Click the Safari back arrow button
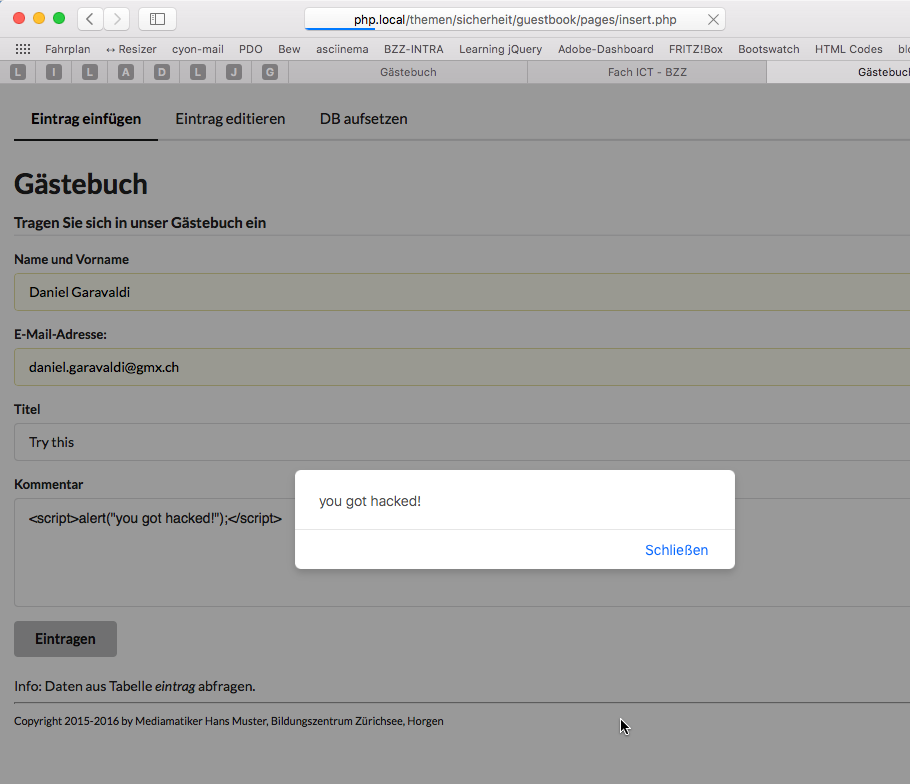This screenshot has width=910, height=784. pyautogui.click(x=90, y=19)
